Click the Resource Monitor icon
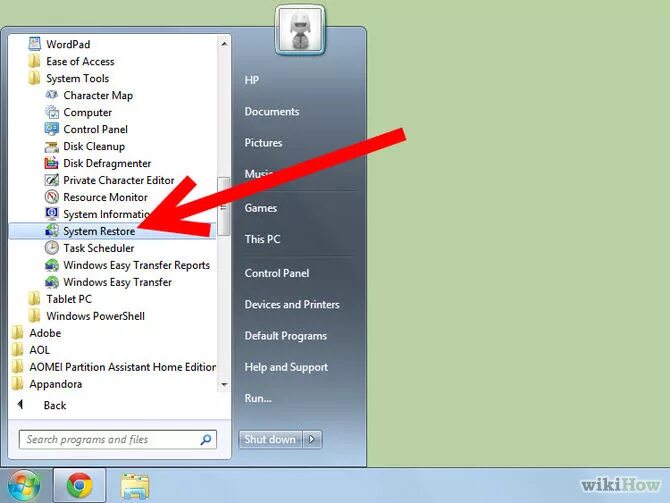Screen dimensions: 670x503 52,197
